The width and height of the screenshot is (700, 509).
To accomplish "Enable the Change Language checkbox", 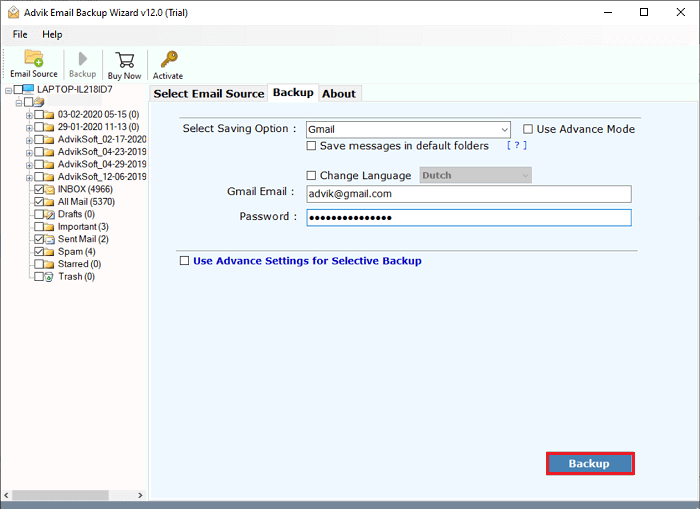I will [311, 175].
